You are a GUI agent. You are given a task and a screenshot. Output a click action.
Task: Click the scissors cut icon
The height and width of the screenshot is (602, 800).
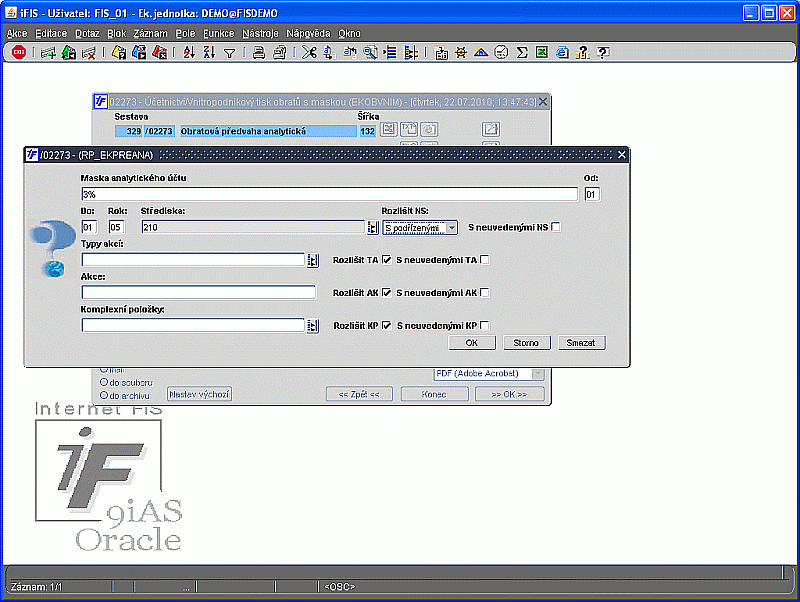(309, 52)
